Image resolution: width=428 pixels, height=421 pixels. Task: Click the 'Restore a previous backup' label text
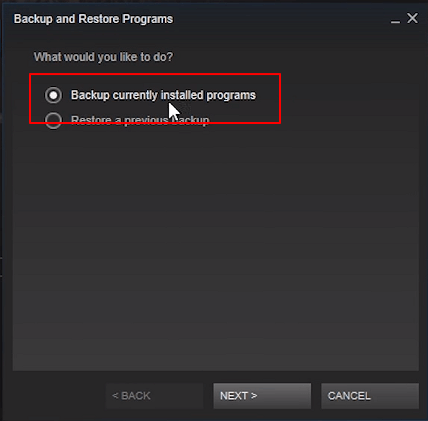pos(140,120)
